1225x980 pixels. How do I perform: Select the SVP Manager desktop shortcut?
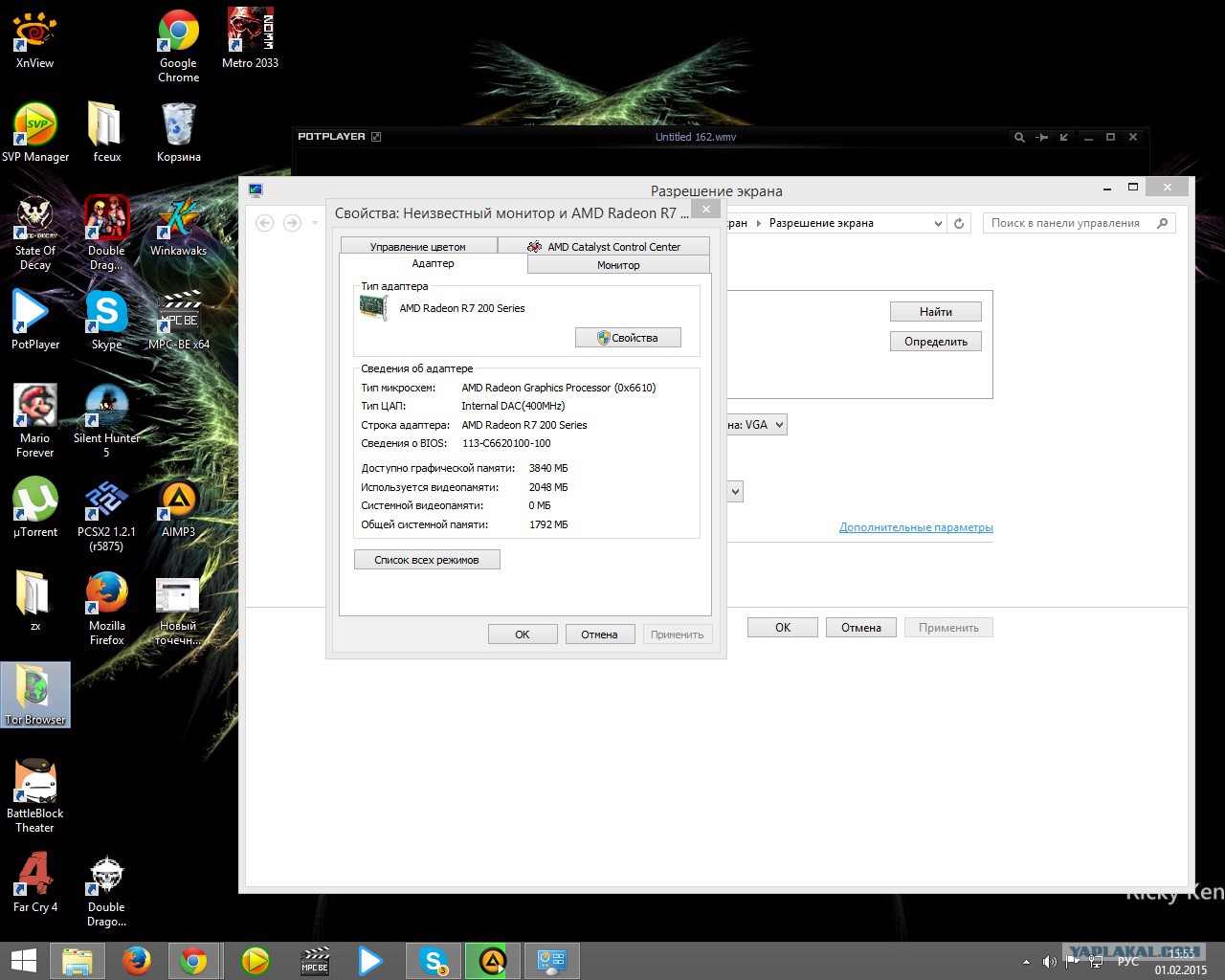[35, 132]
